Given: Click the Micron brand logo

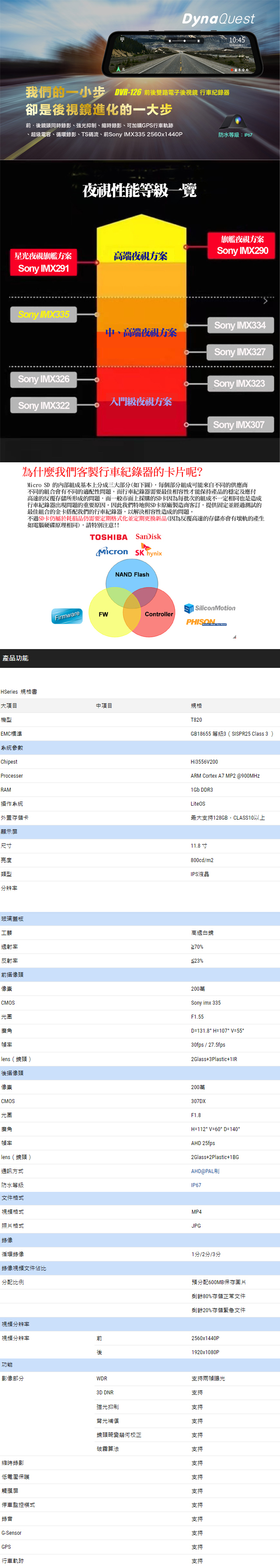Looking at the screenshot, I should 112,552.
